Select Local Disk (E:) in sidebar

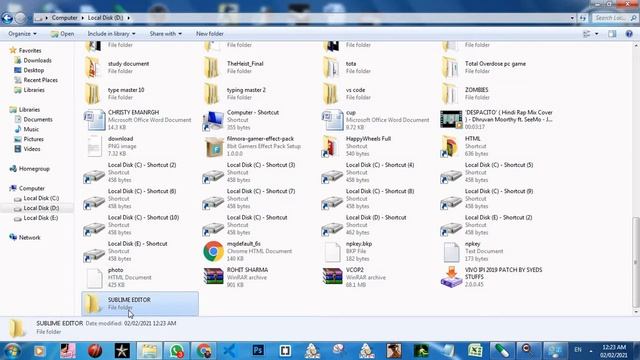pos(40,218)
